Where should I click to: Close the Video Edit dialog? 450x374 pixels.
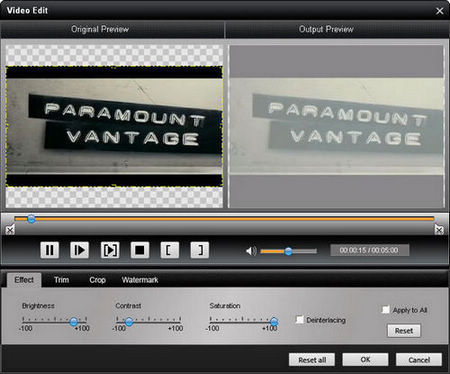coord(440,11)
